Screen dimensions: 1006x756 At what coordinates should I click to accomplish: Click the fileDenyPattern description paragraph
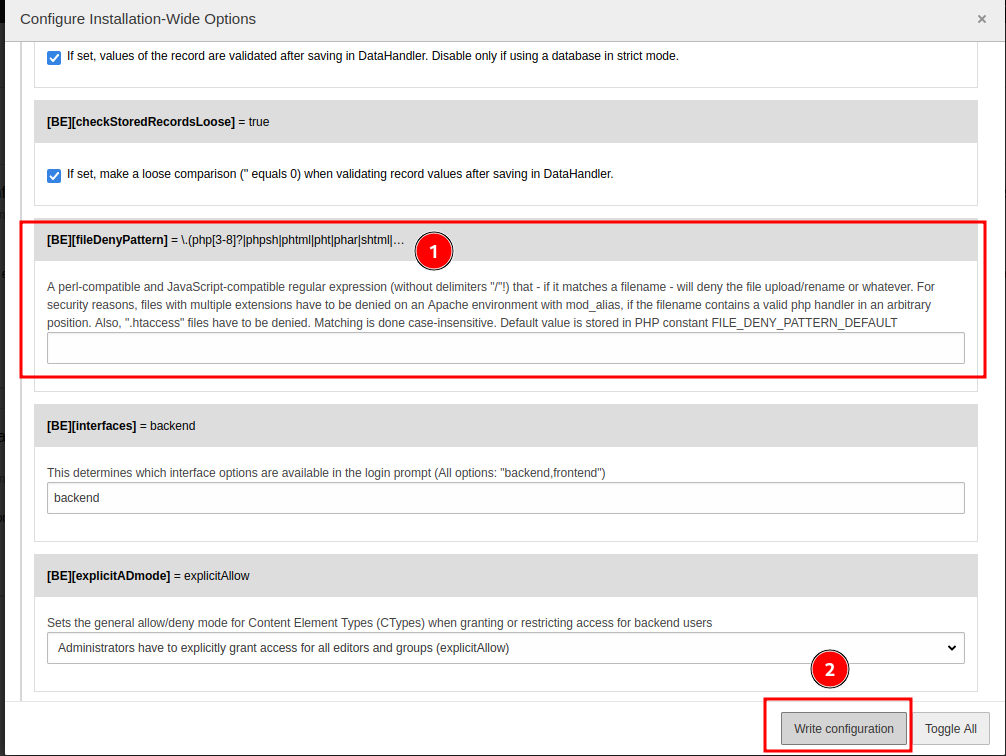pos(491,305)
